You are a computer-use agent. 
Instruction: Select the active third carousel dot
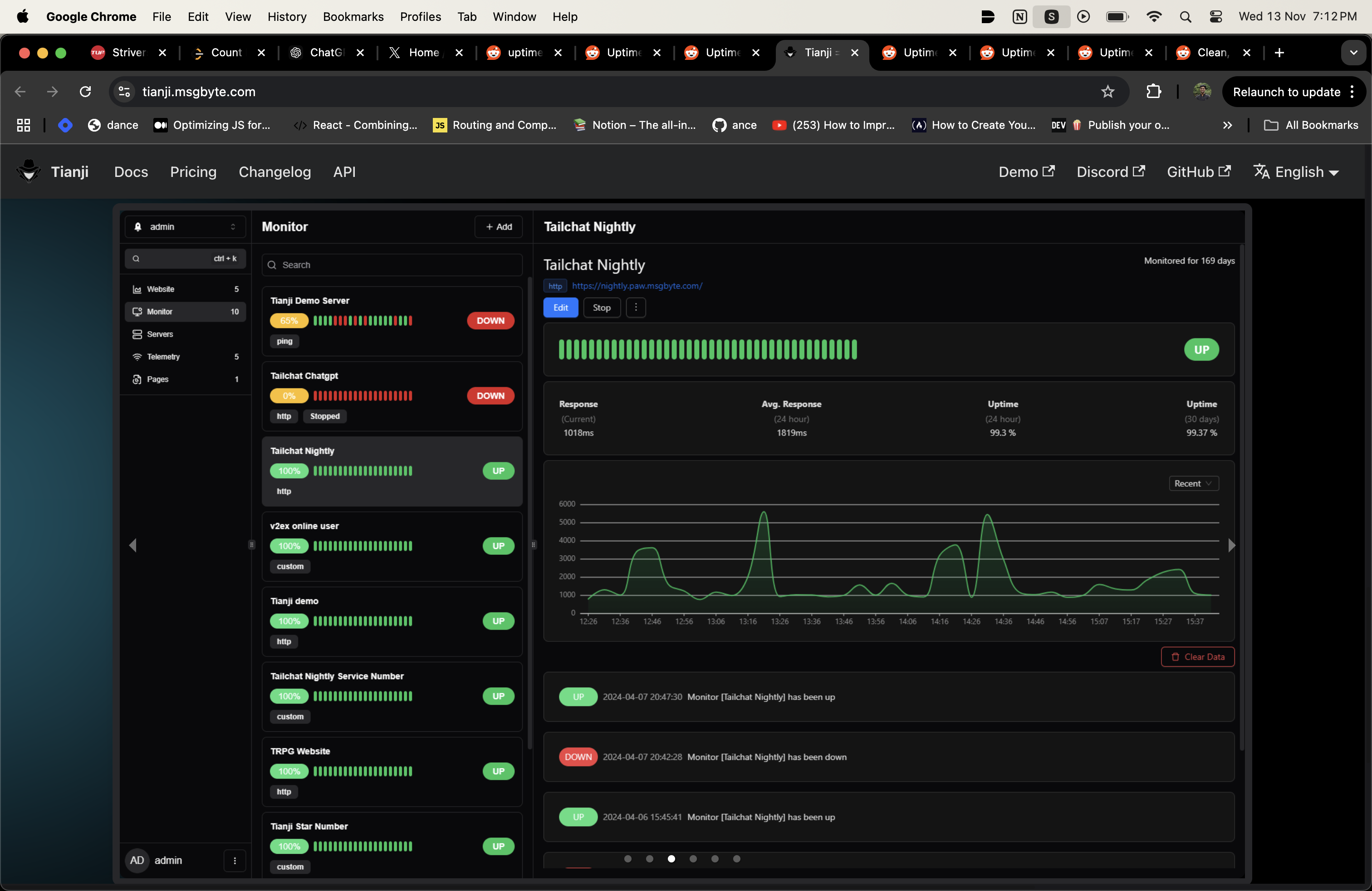click(671, 859)
